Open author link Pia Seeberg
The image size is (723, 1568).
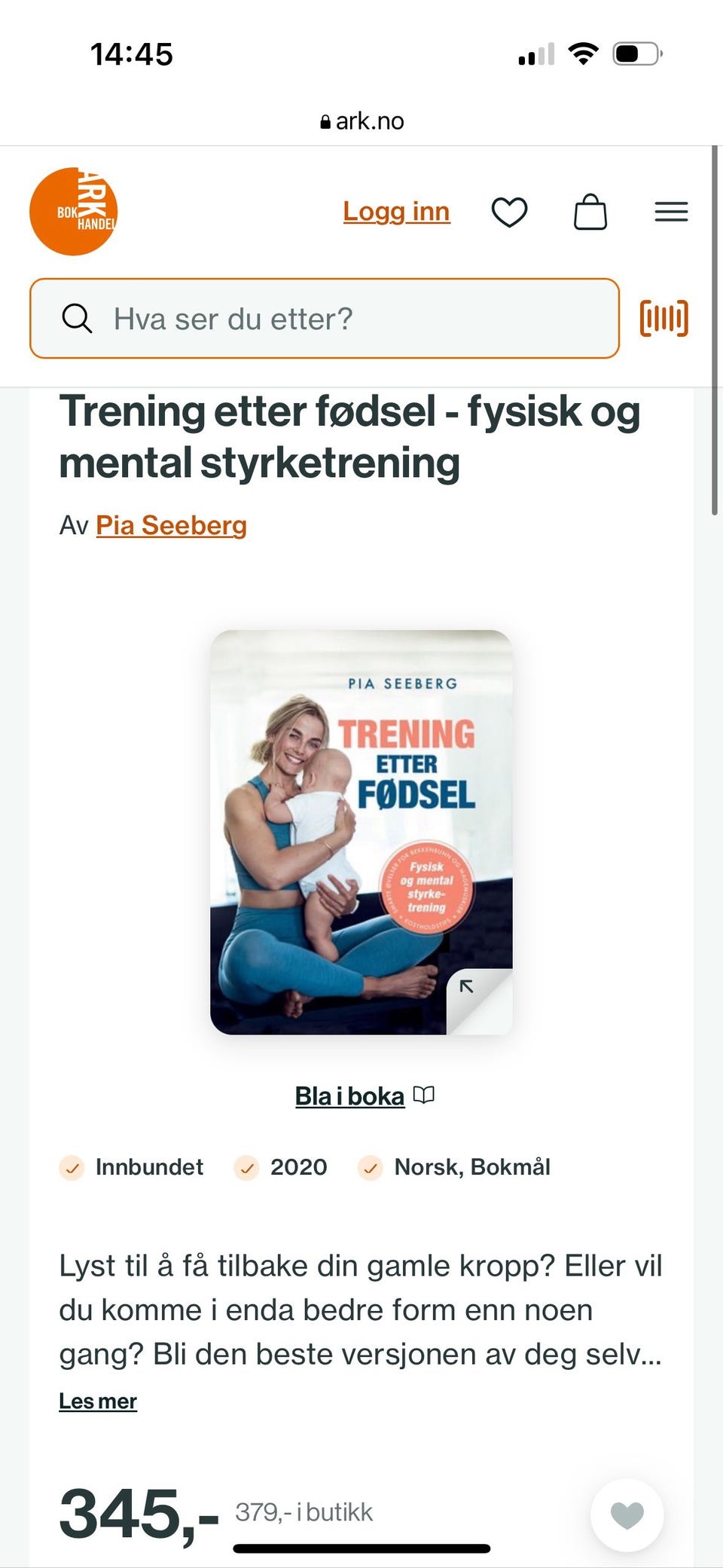coord(171,525)
